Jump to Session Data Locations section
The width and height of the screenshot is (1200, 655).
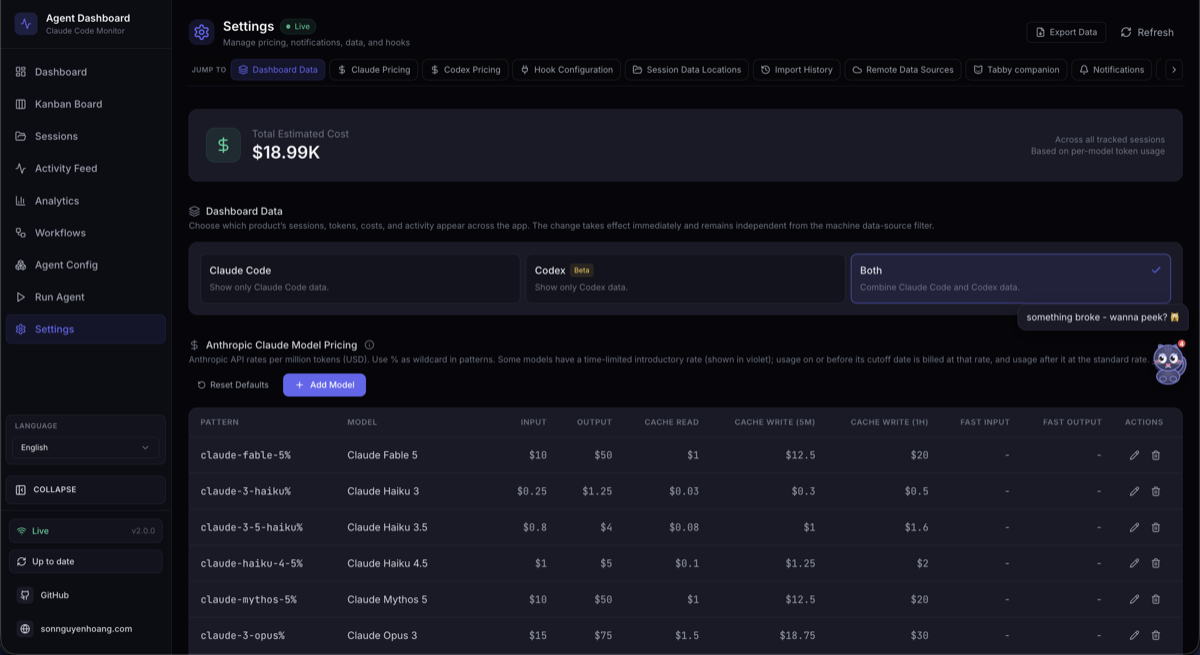pos(687,70)
